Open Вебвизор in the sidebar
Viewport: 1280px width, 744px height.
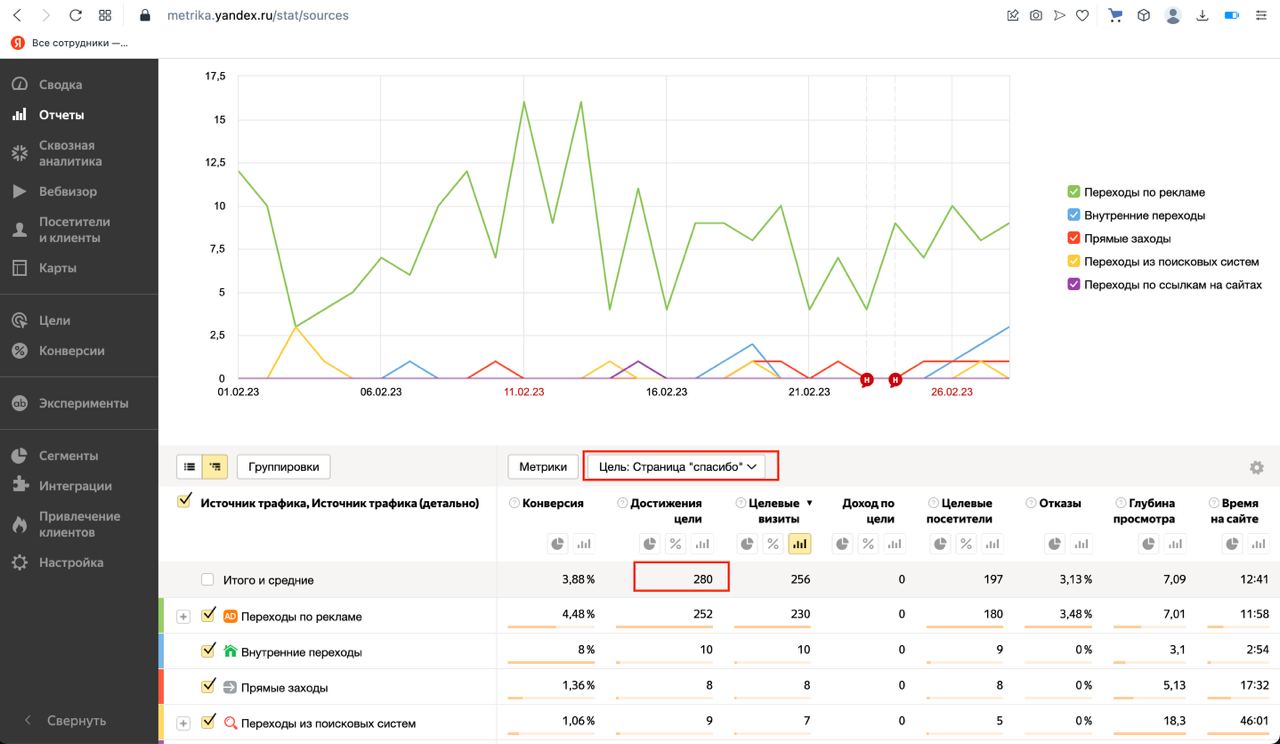point(68,191)
